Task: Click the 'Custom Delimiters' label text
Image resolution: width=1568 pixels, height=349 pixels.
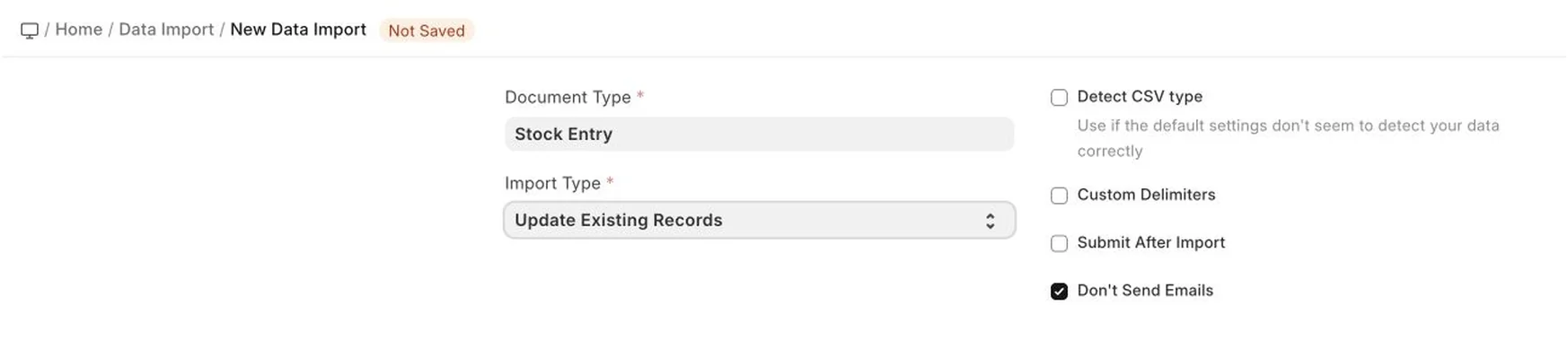Action: point(1146,195)
